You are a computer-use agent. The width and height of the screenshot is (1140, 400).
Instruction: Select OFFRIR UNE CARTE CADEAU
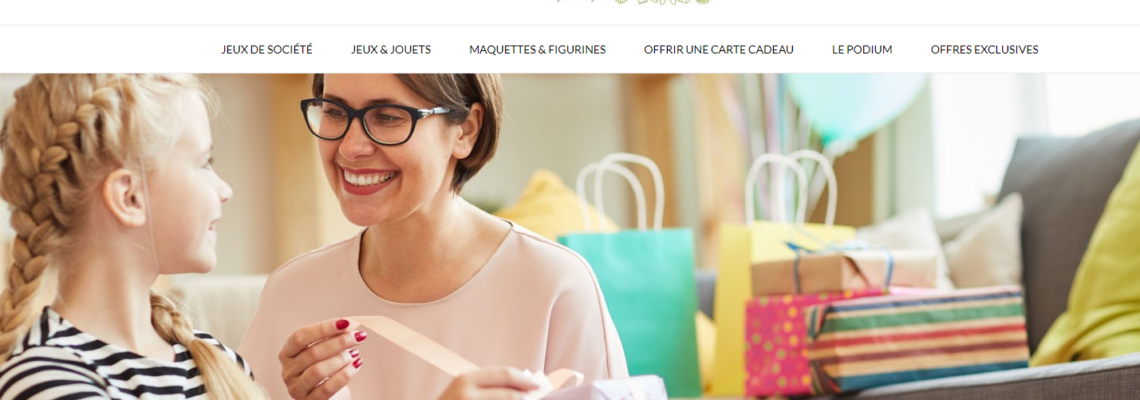click(718, 49)
